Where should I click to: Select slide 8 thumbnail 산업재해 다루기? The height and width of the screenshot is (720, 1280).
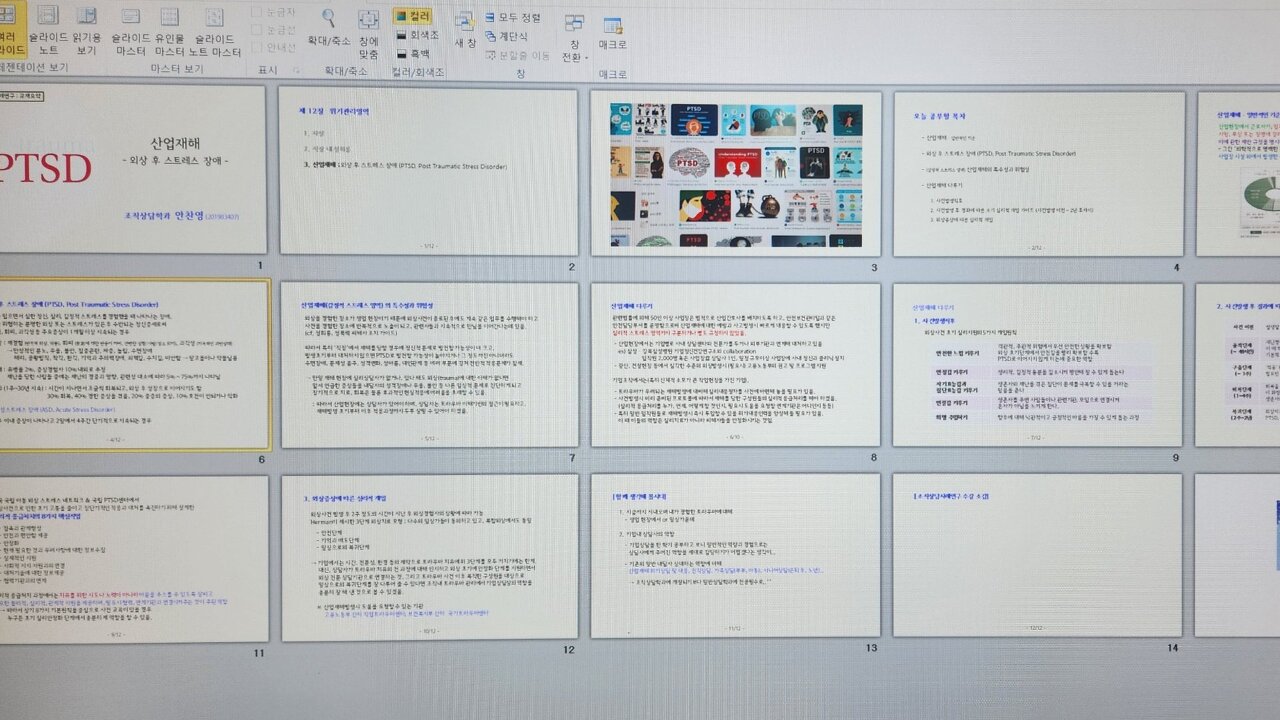[x=736, y=366]
